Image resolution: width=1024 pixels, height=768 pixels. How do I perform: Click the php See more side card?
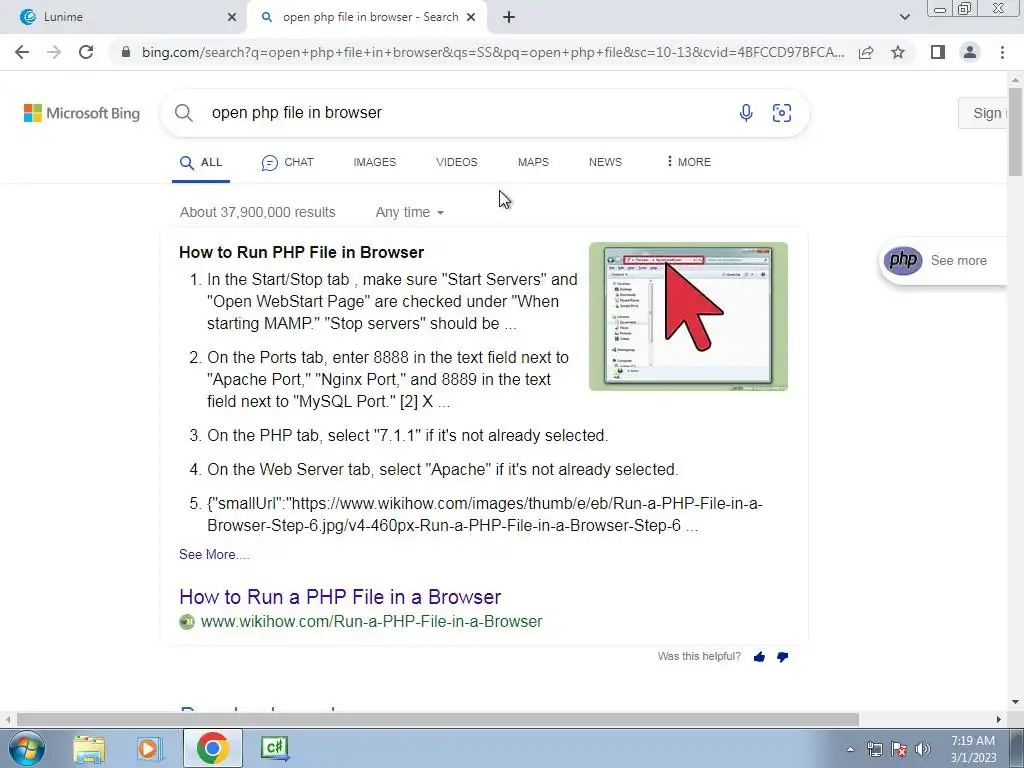[x=944, y=261]
